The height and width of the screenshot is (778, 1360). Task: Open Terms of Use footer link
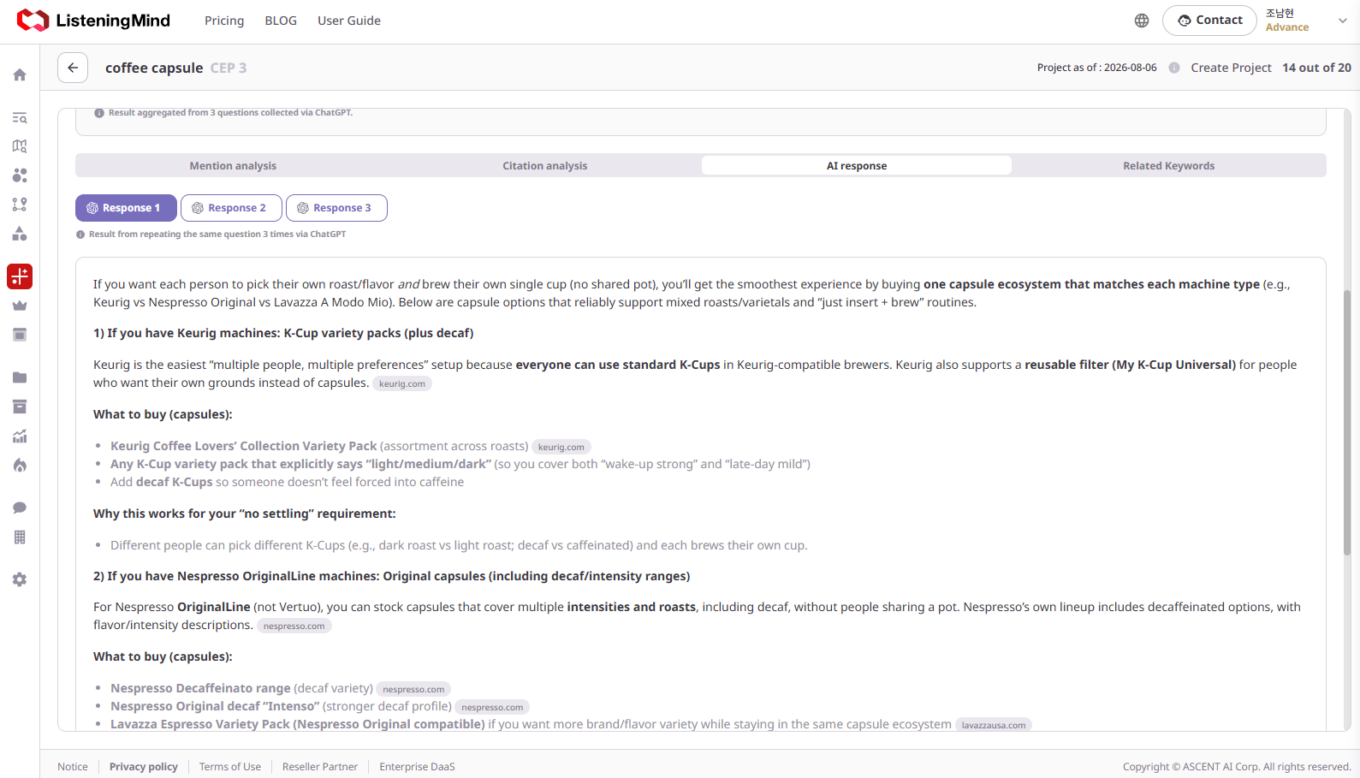(x=230, y=767)
